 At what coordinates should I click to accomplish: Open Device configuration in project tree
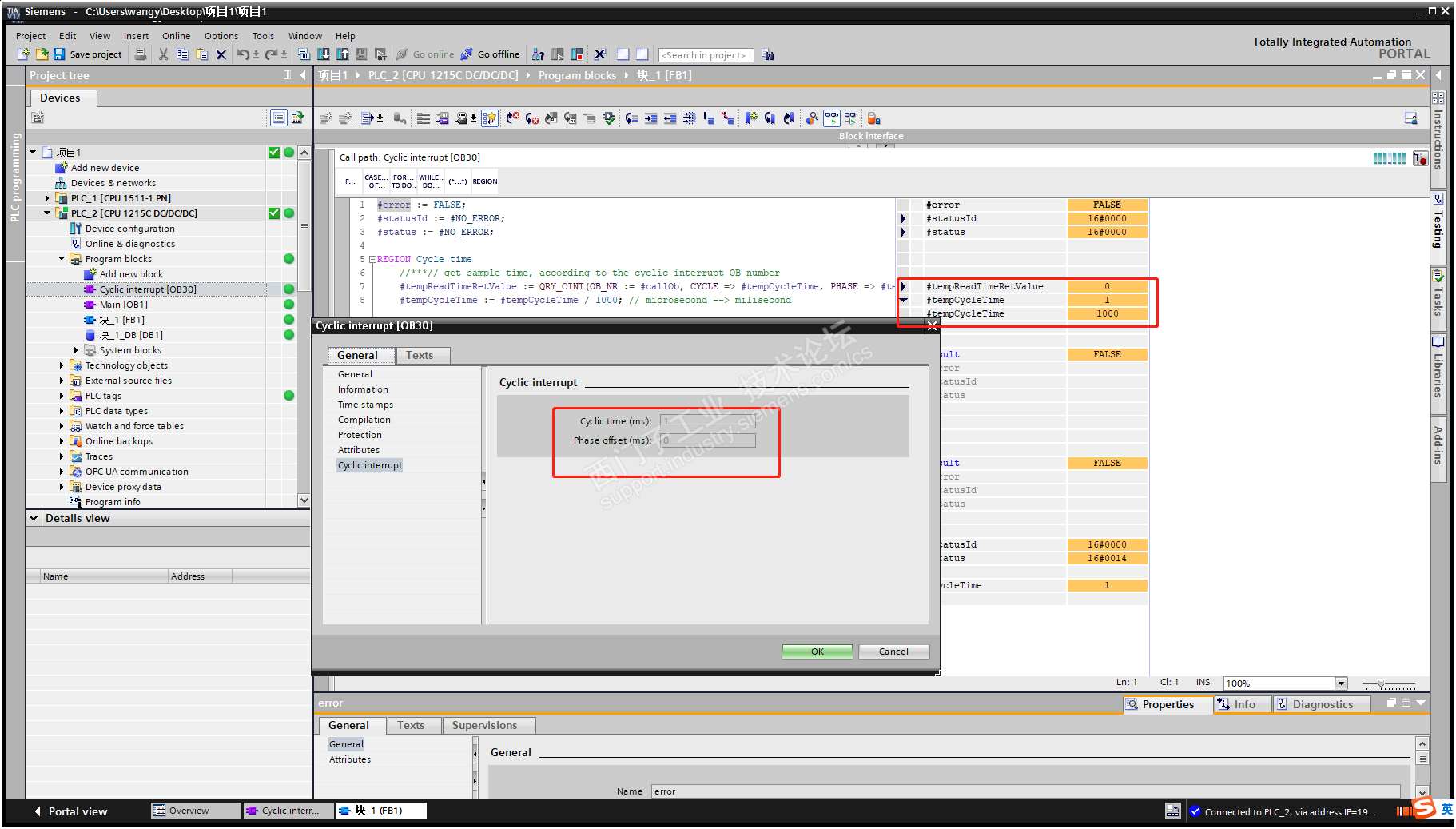click(x=129, y=229)
